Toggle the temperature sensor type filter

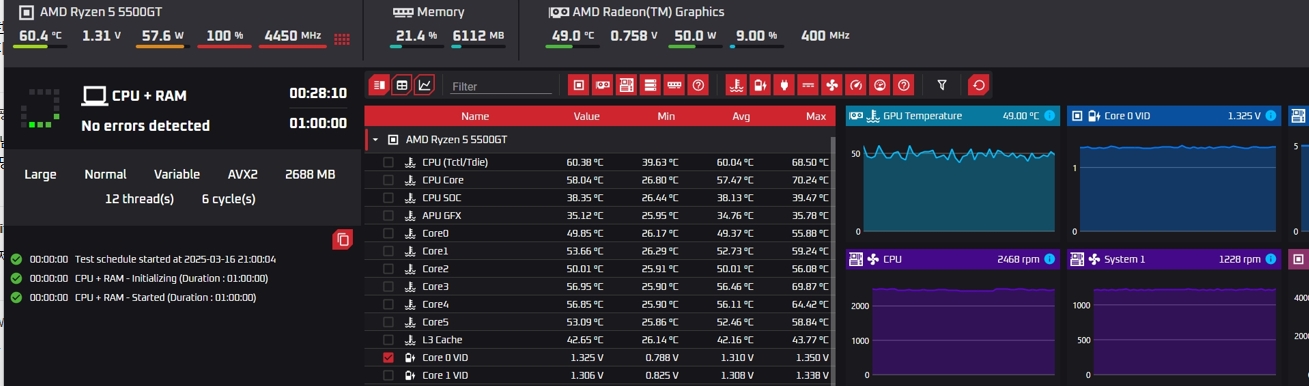[736, 85]
